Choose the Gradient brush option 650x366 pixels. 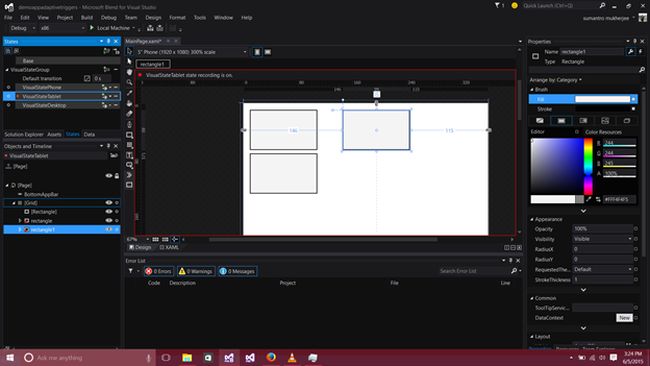(x=583, y=121)
